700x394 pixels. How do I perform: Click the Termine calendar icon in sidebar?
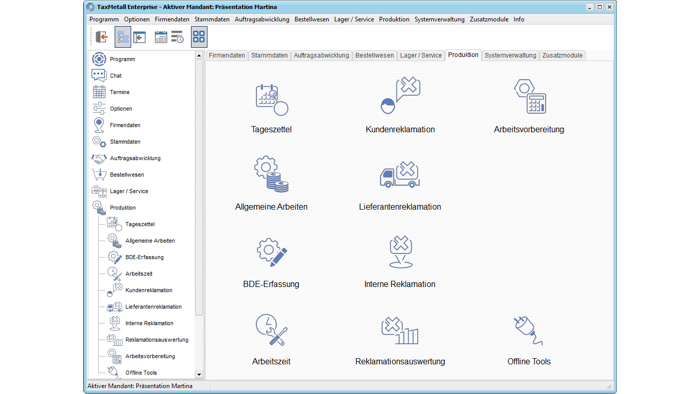point(99,91)
